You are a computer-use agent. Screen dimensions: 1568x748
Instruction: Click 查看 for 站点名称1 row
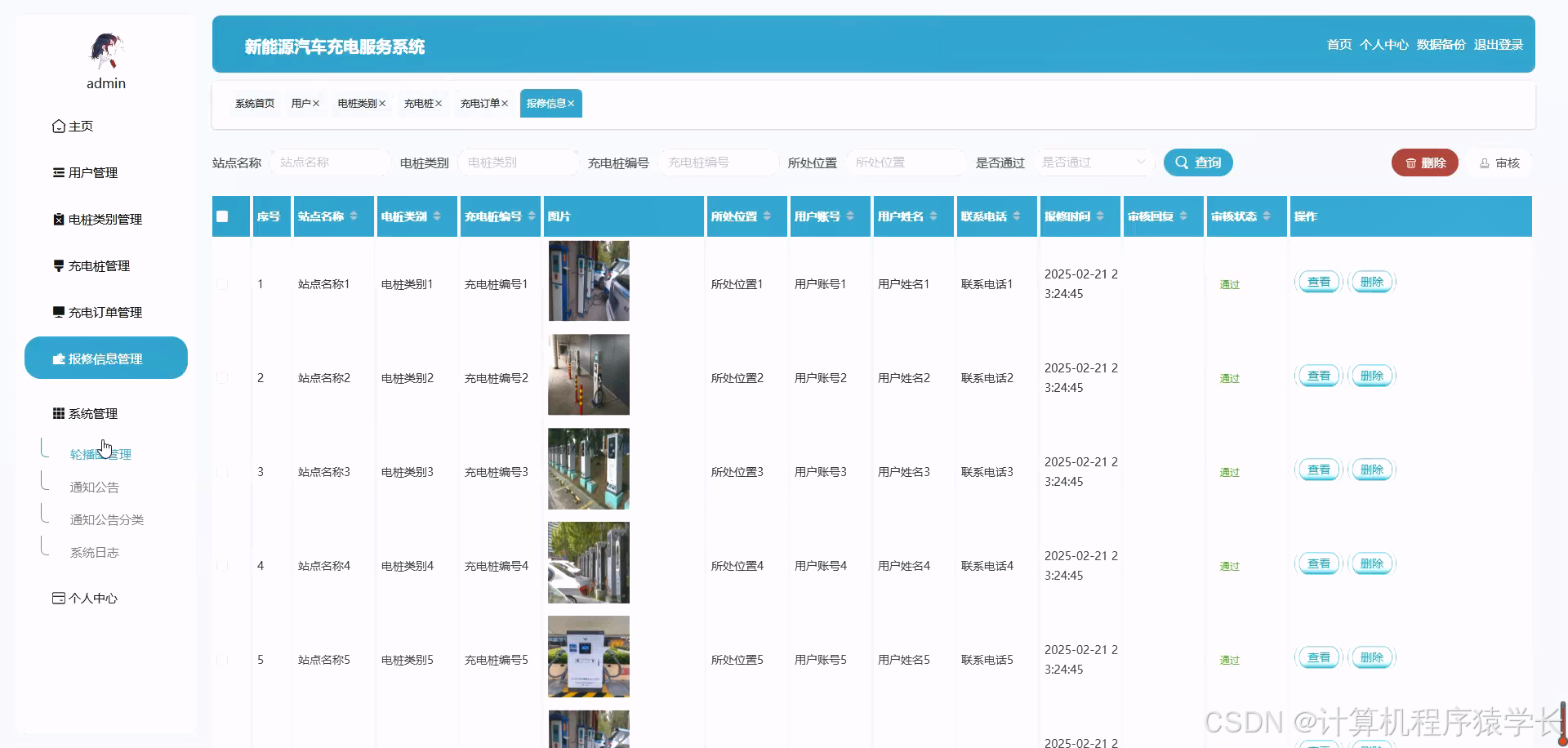1319,282
